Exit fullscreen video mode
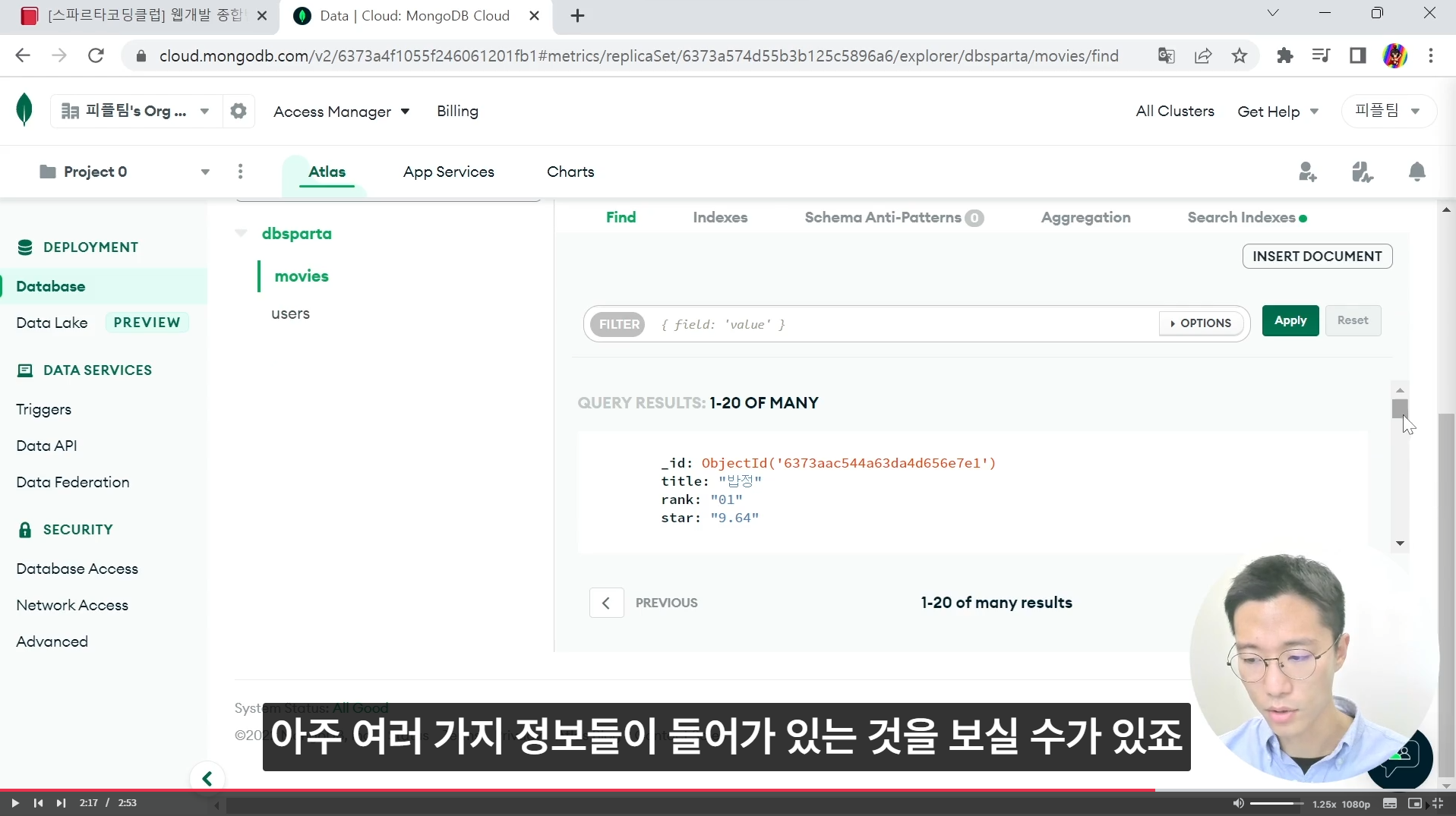 (x=1437, y=803)
